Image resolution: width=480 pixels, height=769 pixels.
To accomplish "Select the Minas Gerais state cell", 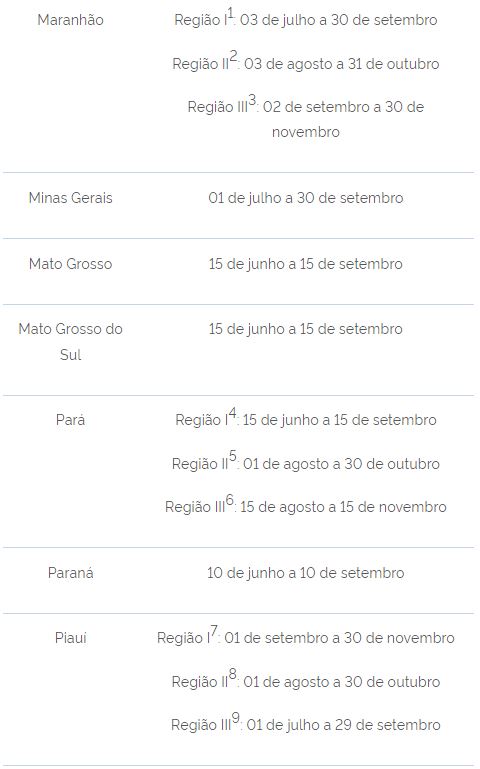I will coord(70,198).
